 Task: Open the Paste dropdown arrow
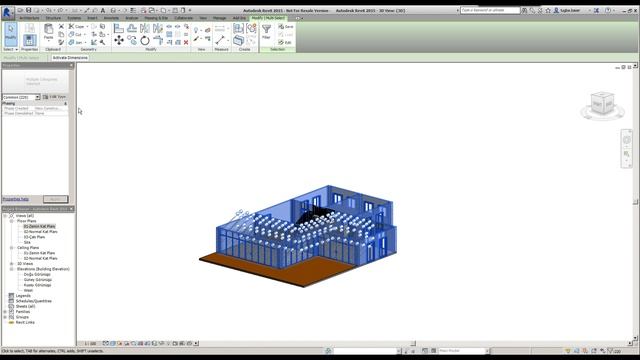pos(49,41)
